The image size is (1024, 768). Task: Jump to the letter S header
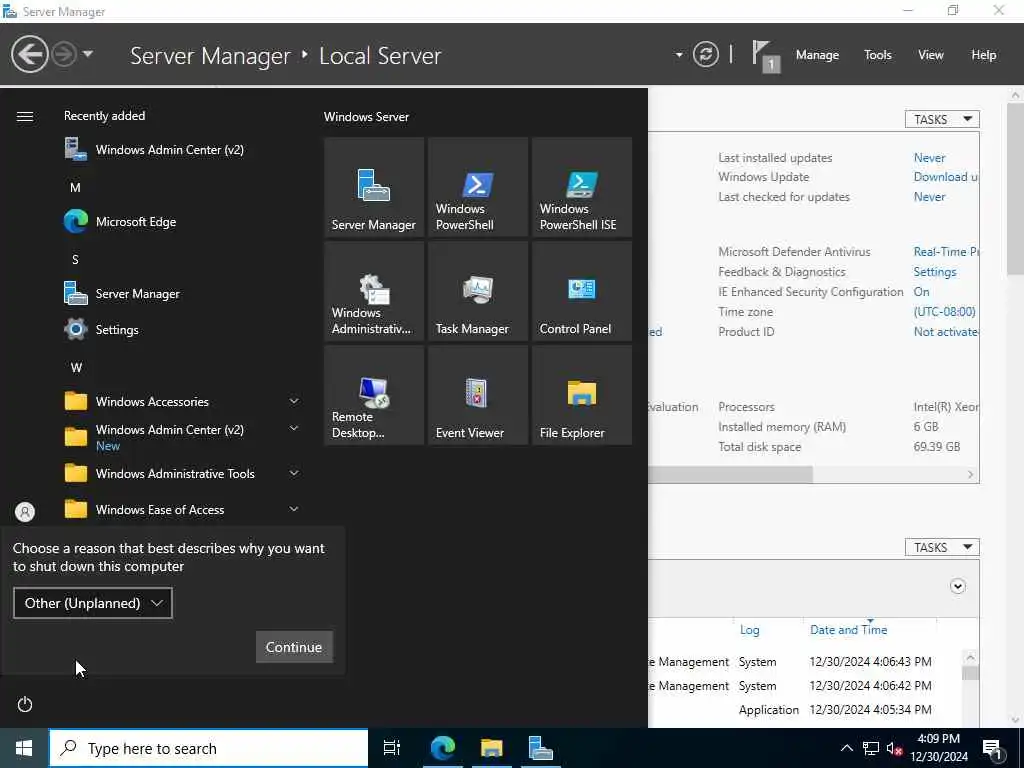(x=75, y=259)
